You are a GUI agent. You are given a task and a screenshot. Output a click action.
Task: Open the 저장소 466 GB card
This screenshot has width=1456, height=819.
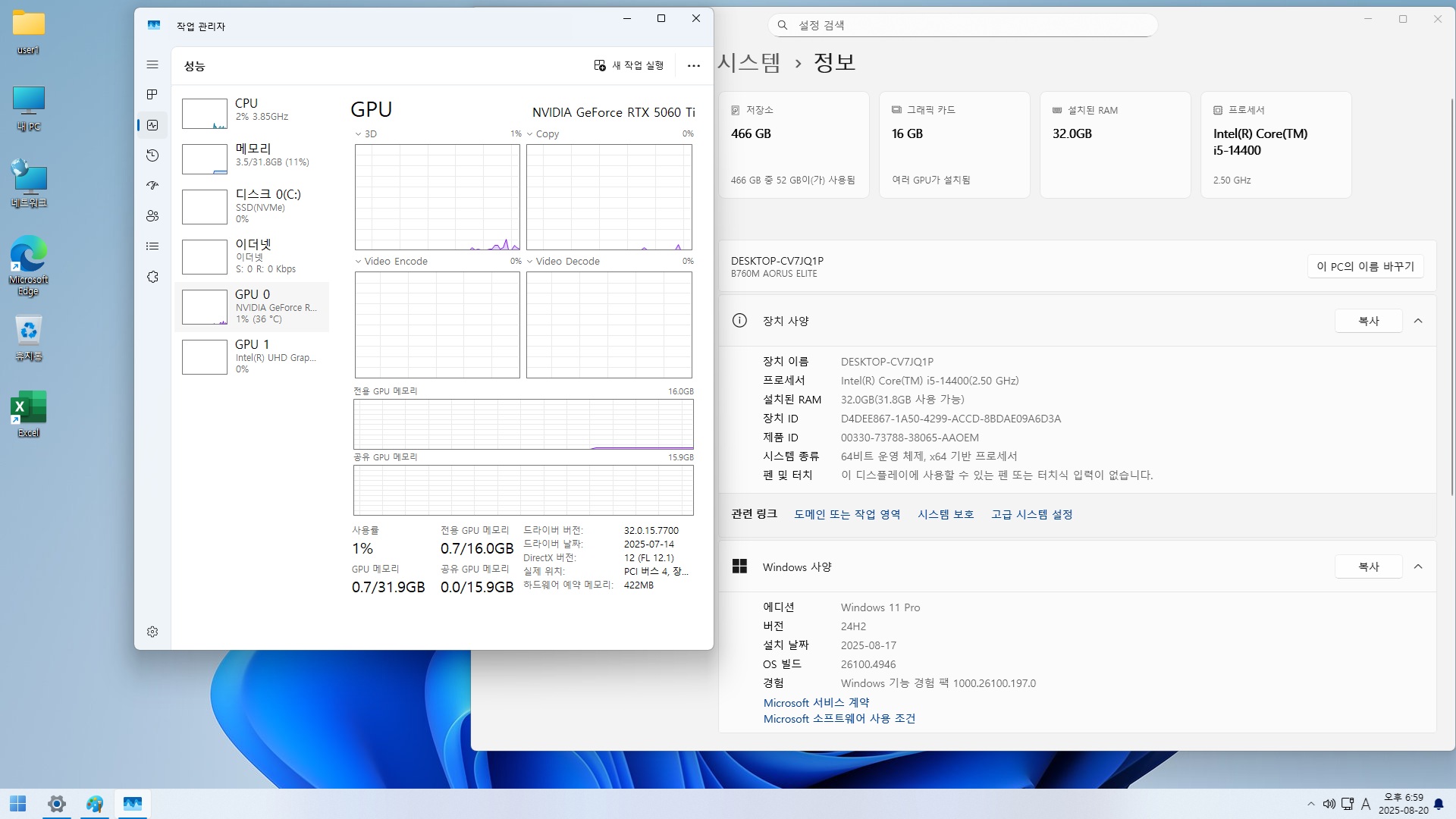pos(794,145)
